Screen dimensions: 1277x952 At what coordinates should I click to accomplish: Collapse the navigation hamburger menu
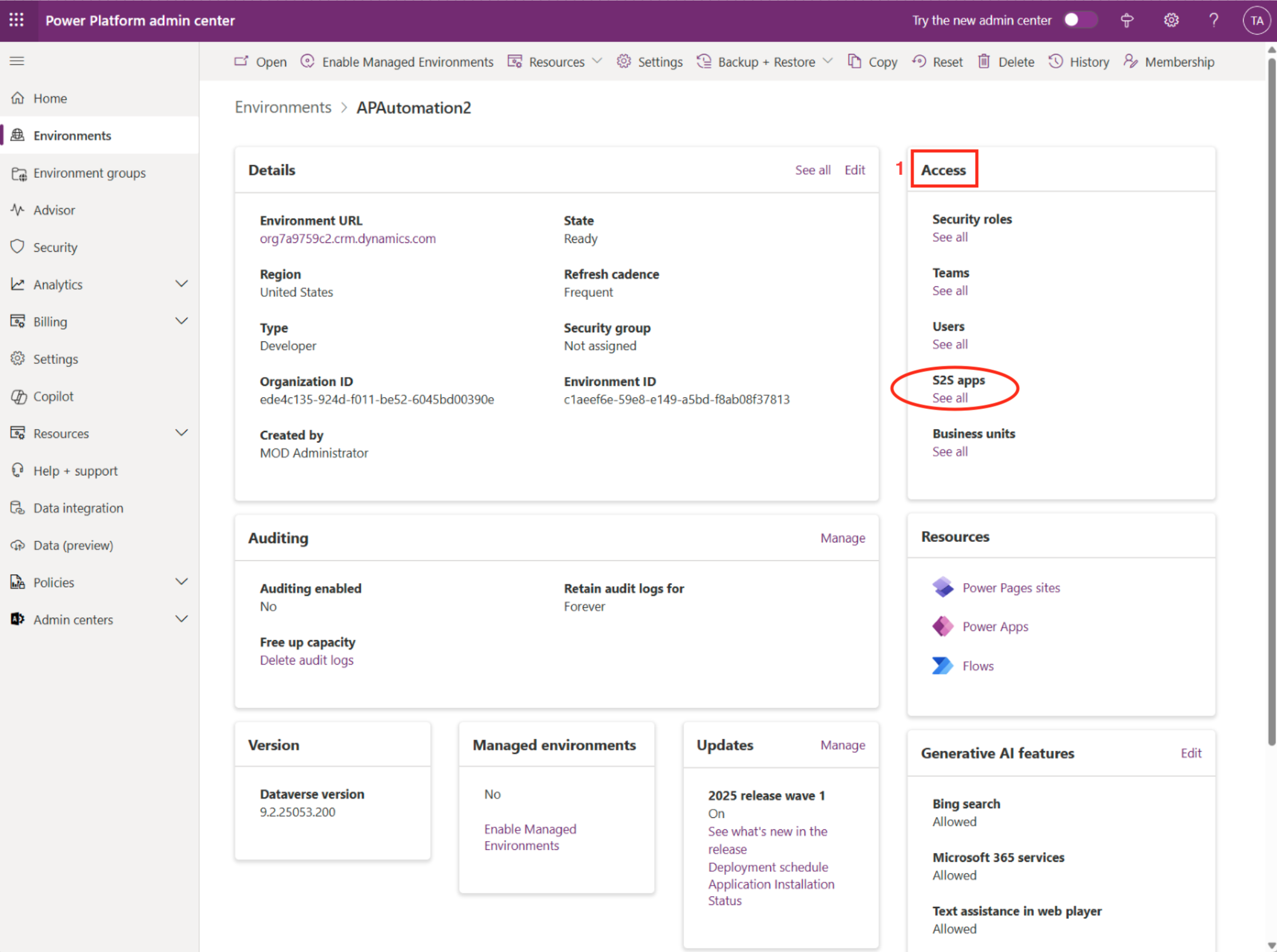pos(17,61)
